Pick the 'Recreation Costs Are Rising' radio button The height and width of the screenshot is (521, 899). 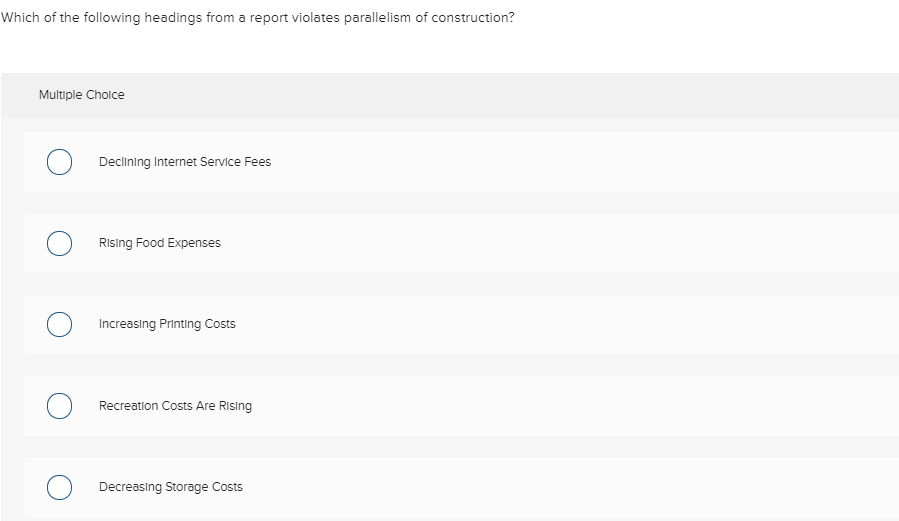point(59,406)
